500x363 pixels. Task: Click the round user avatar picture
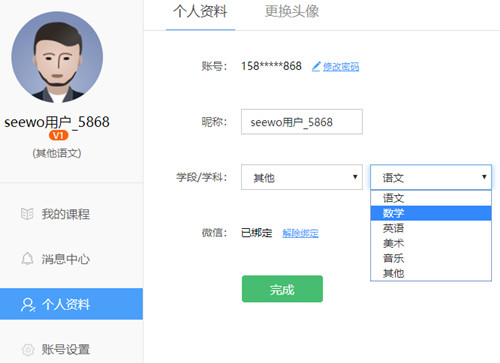(x=57, y=57)
